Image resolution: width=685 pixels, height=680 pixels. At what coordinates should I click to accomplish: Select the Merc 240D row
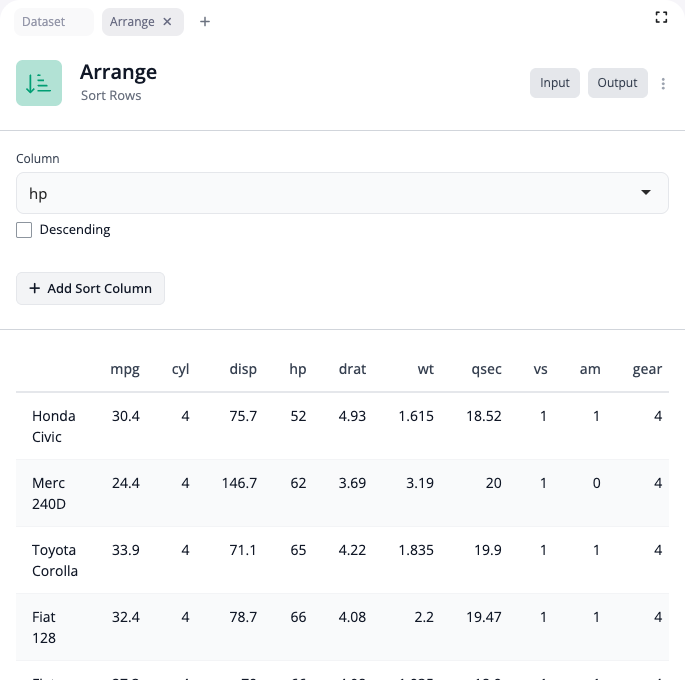(49, 493)
